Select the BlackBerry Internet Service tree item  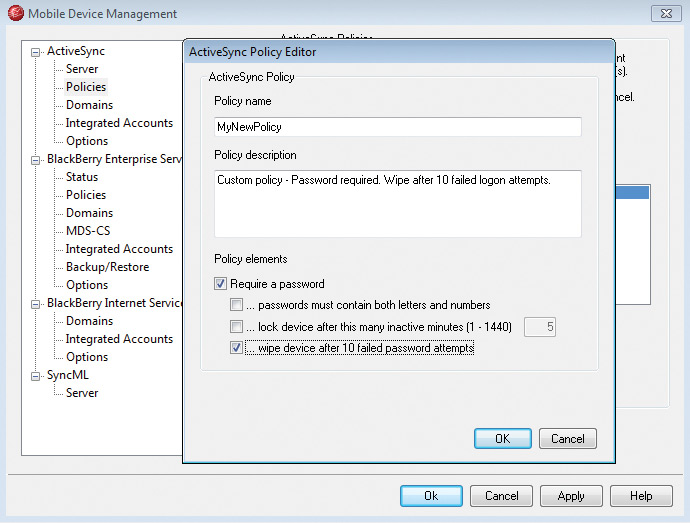(x=114, y=303)
